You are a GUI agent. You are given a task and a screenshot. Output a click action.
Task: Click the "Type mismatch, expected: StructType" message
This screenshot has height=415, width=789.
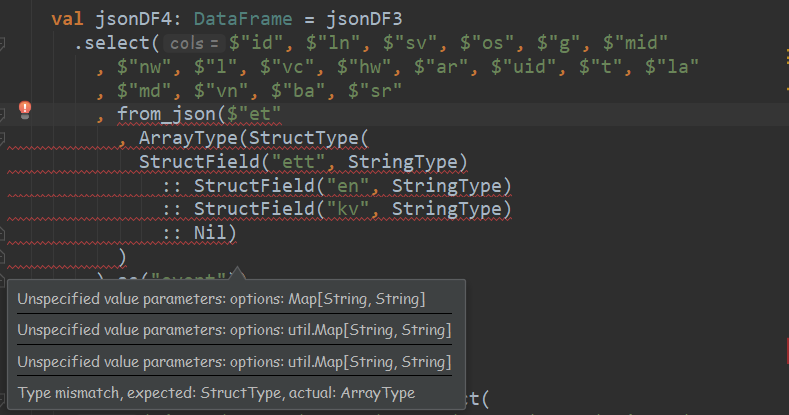pos(216,393)
